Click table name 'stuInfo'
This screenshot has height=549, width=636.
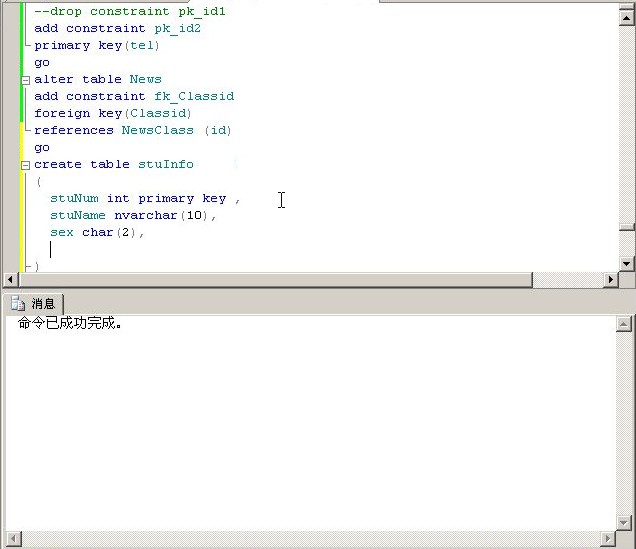click(166, 165)
